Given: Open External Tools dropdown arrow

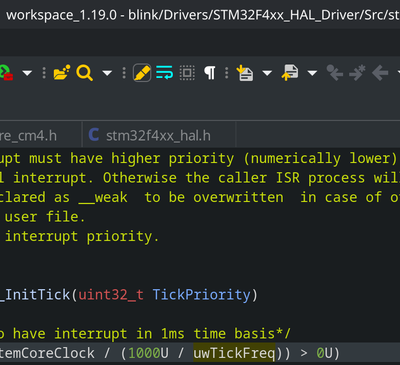Looking at the screenshot, I should click(x=27, y=73).
